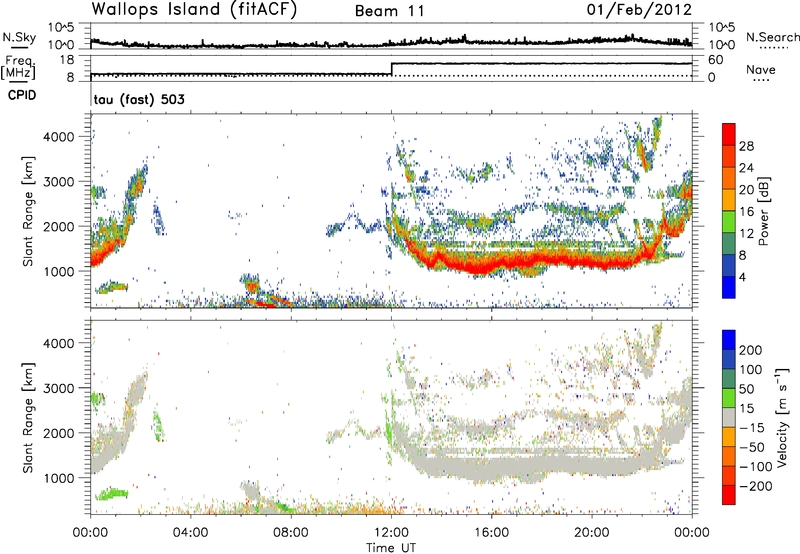
Task: Select the "24" value on Power colorbar
Action: (746, 168)
